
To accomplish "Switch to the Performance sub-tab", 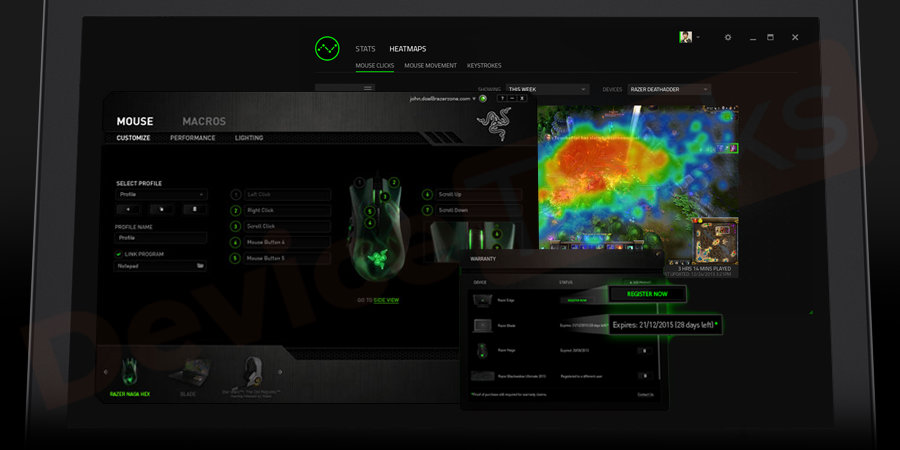I will 193,138.
